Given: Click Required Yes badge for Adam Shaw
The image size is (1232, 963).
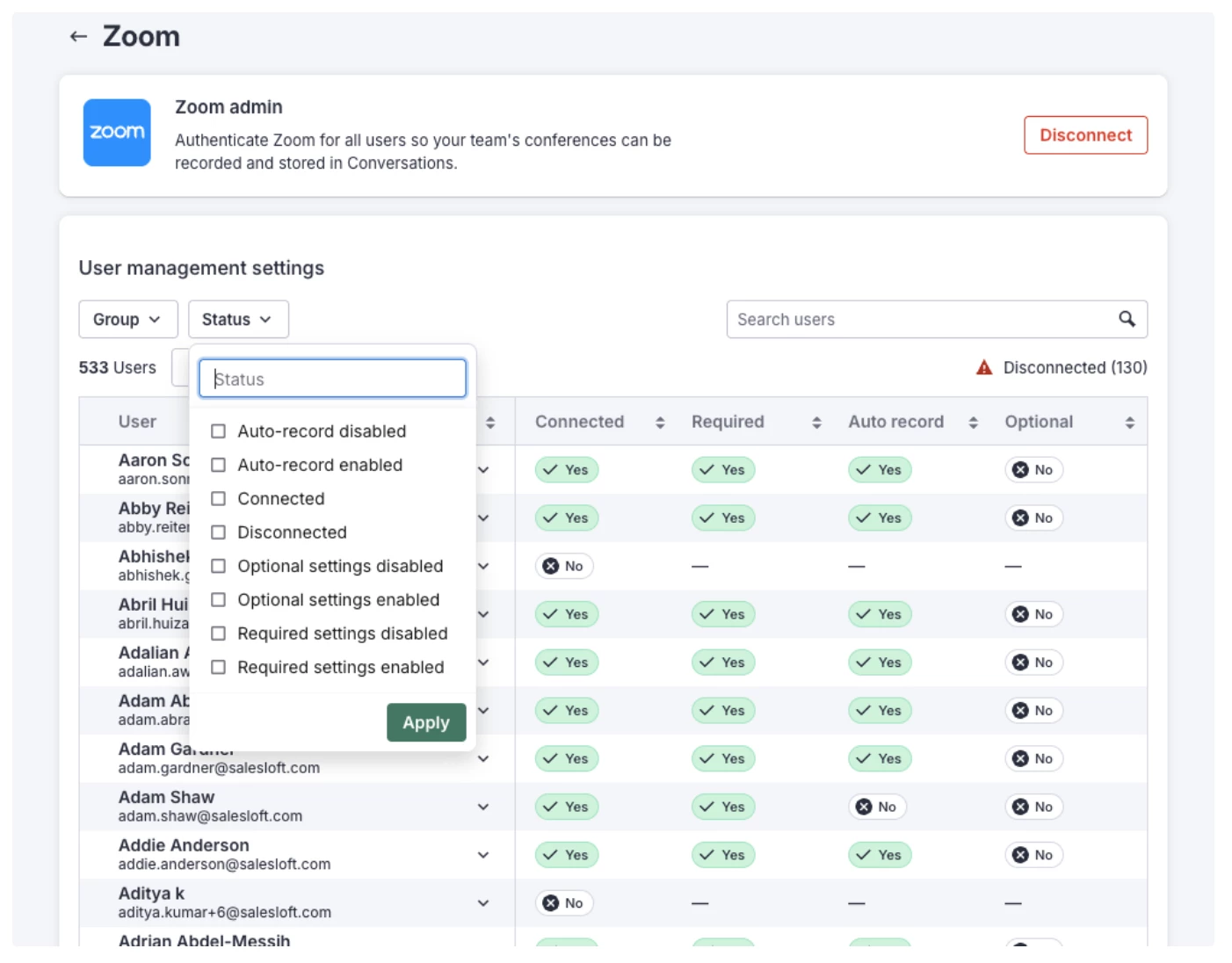Looking at the screenshot, I should 723,807.
